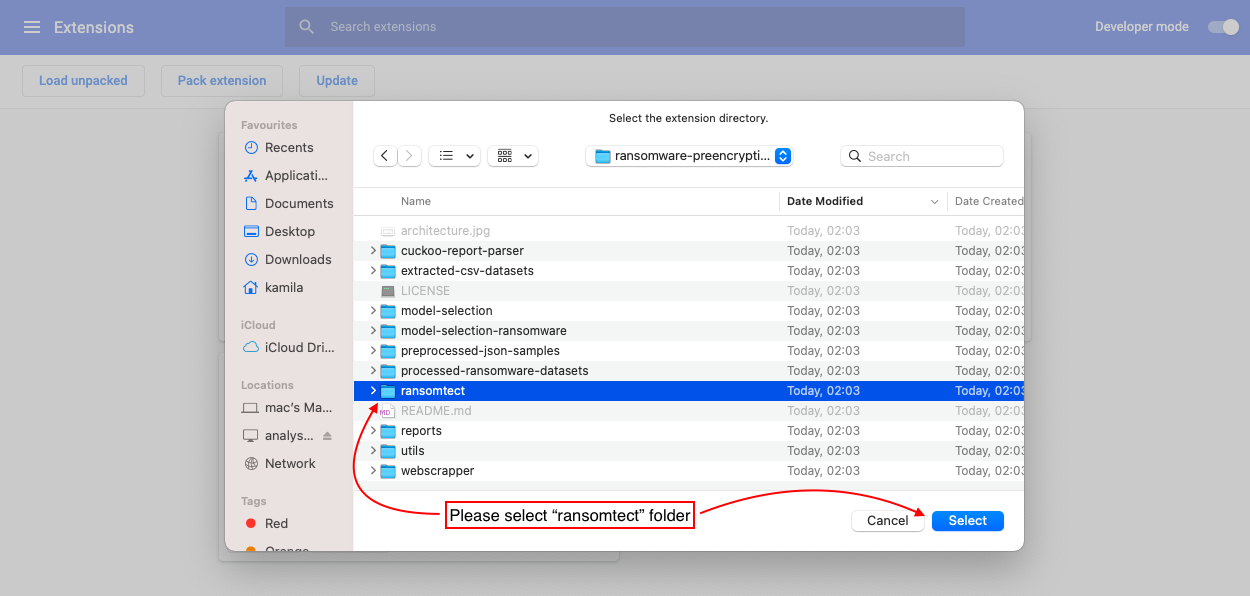Open the hamburger main menu icon

click(x=32, y=27)
